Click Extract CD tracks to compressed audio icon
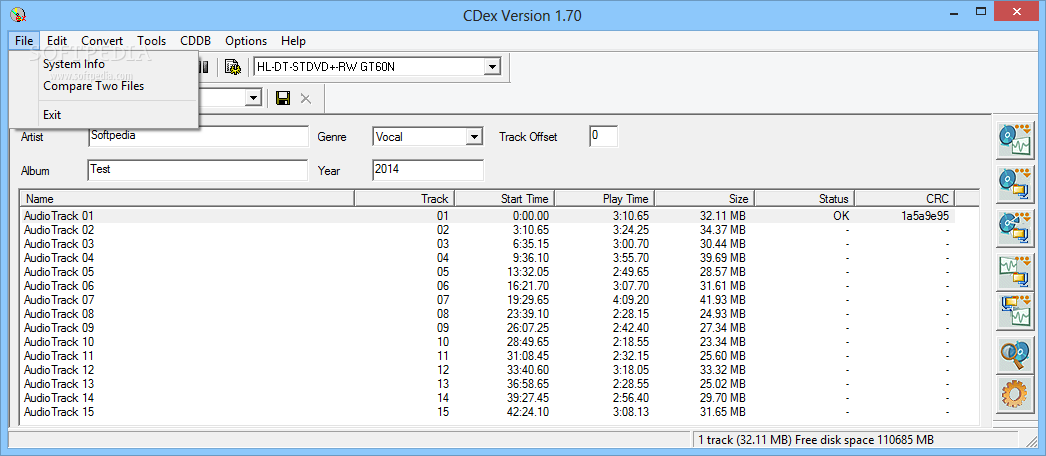Image resolution: width=1046 pixels, height=456 pixels. point(1015,184)
